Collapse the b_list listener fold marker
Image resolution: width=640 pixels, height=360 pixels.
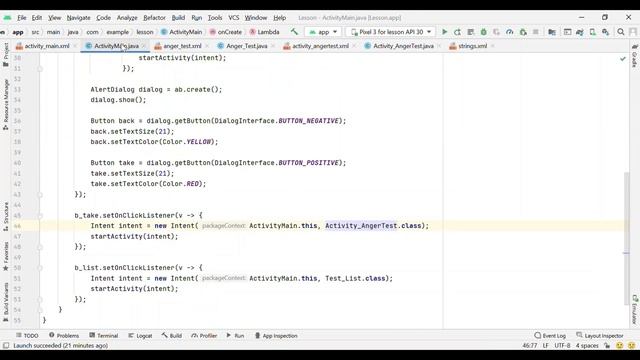(40, 268)
